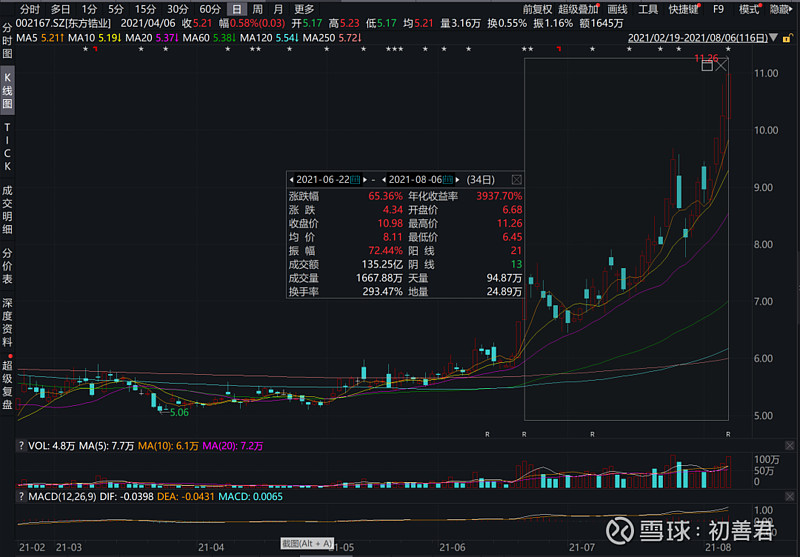The image size is (800, 557).
Task: Open the 更多 periods menu
Action: pyautogui.click(x=304, y=9)
